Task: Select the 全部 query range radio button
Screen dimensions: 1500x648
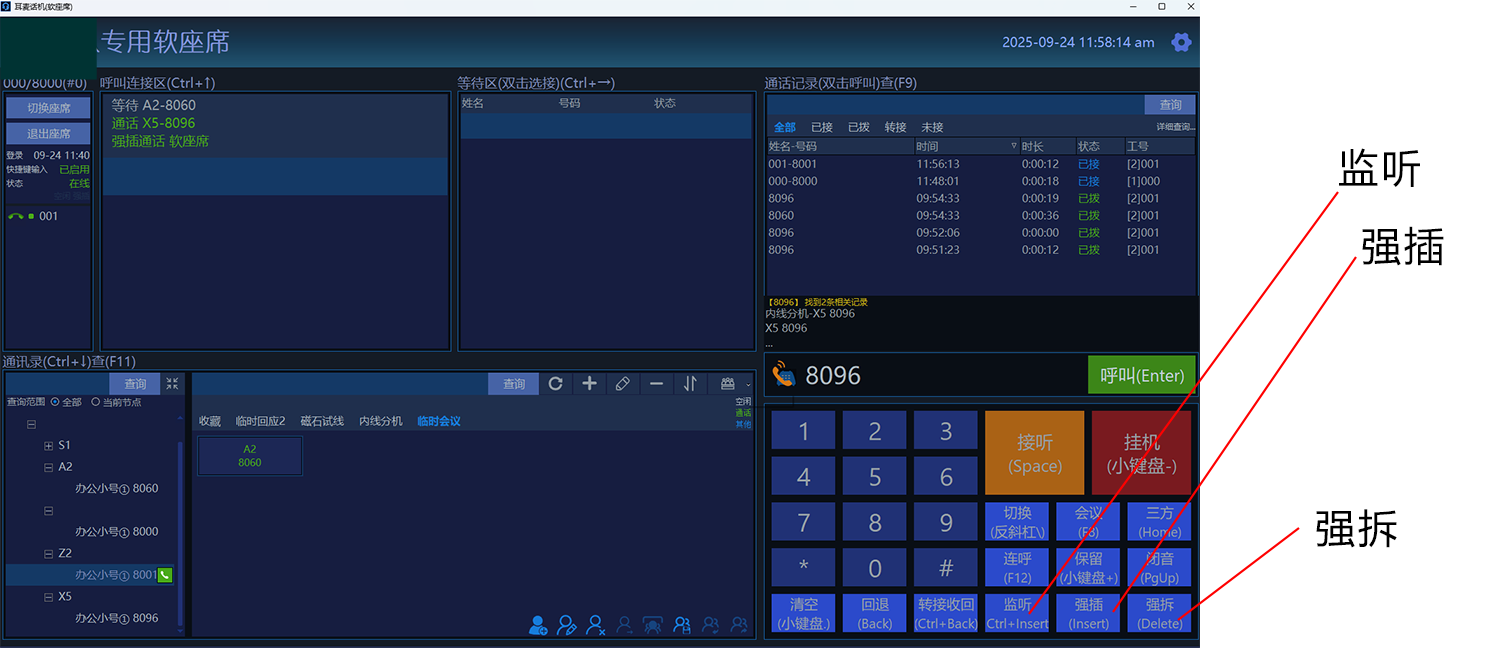Action: (55, 402)
